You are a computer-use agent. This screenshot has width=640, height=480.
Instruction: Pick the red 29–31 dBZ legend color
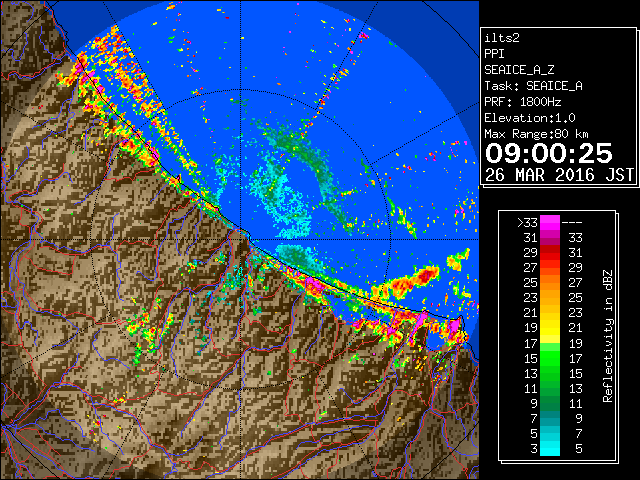click(550, 253)
